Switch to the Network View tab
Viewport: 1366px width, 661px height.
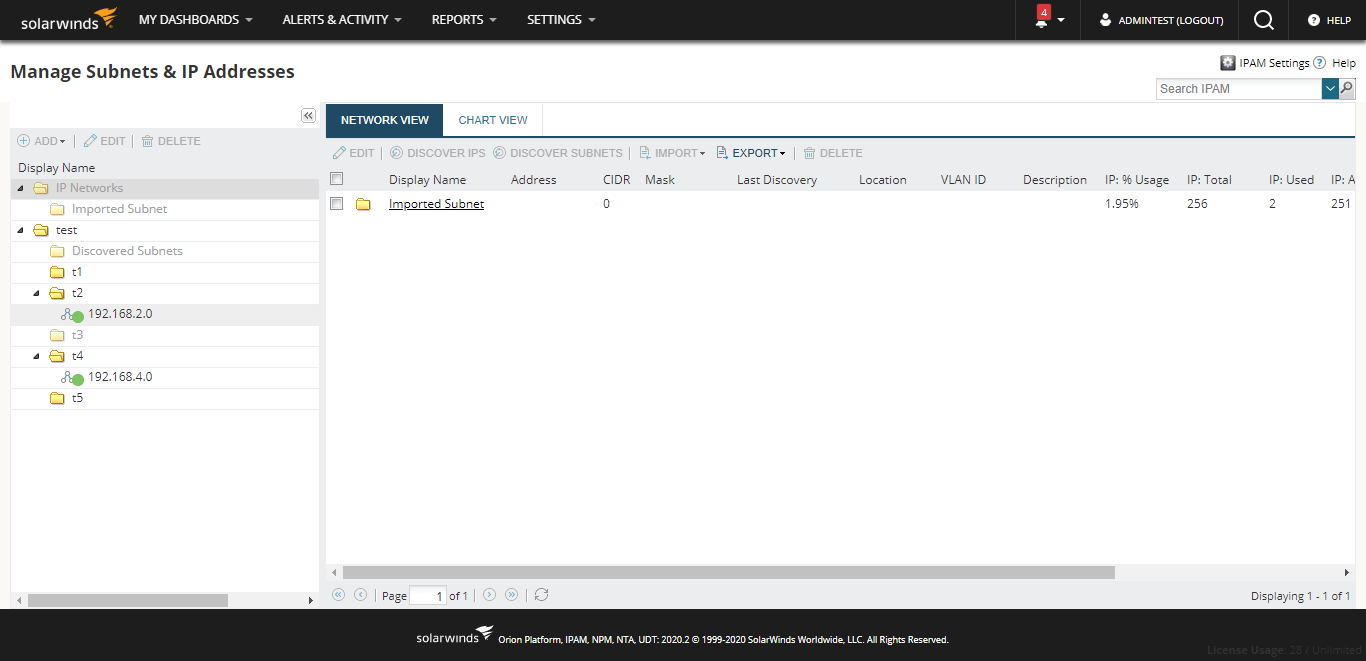pyautogui.click(x=385, y=120)
